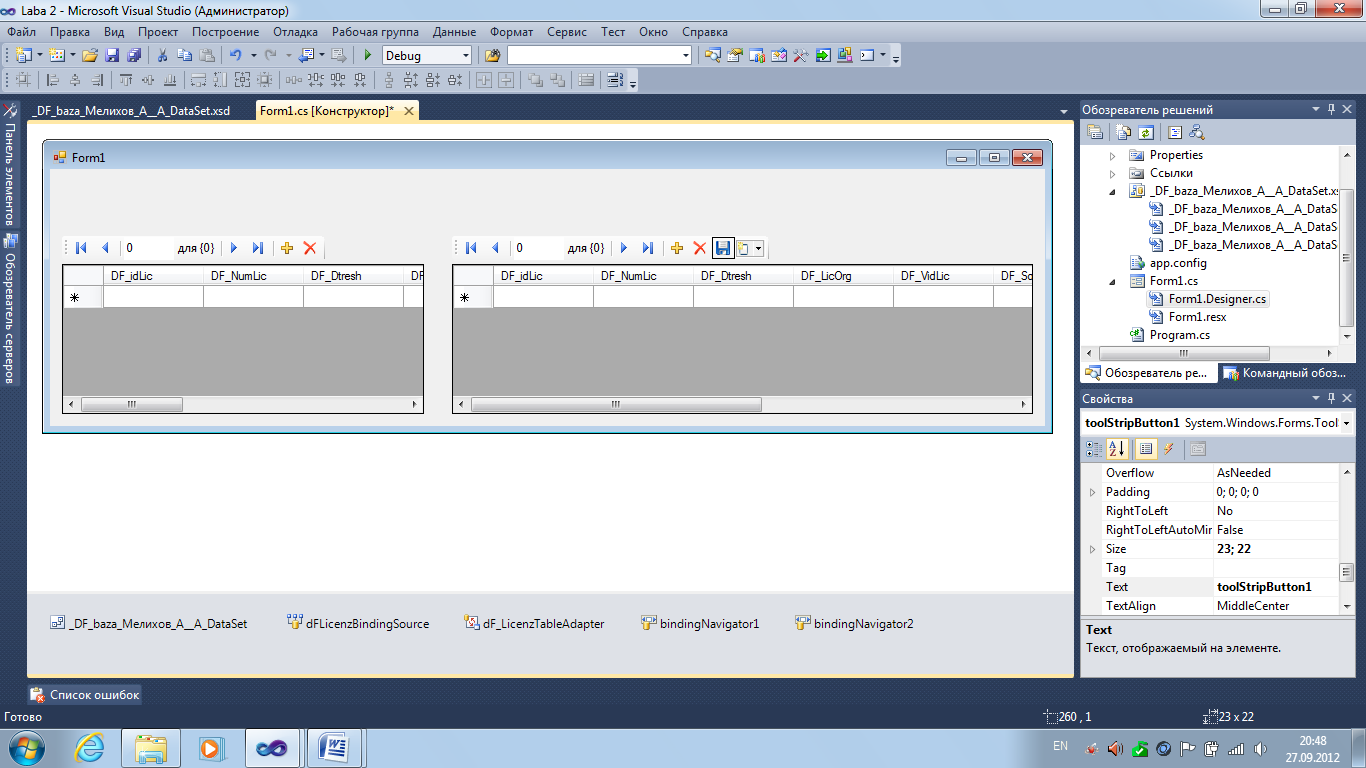Screen dimensions: 1366x768
Task: Click Align Lefts icon in layout toolbar
Action: click(x=53, y=80)
